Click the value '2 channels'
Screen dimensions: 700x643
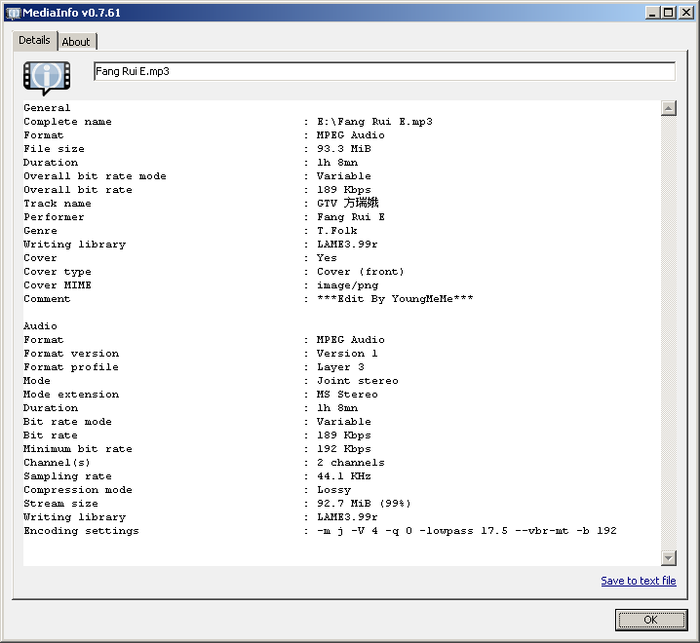click(x=350, y=463)
